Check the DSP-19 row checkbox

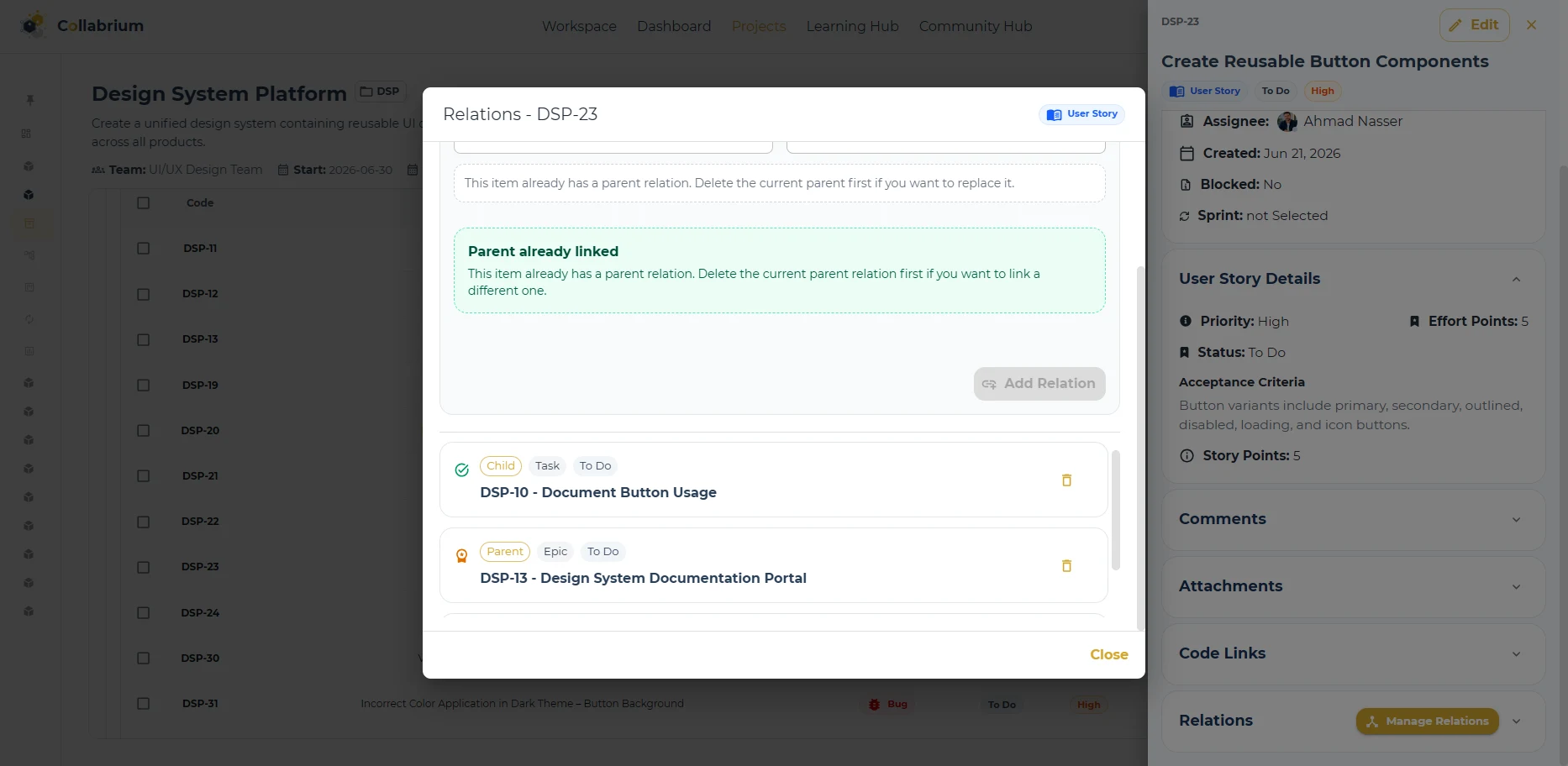coord(143,386)
